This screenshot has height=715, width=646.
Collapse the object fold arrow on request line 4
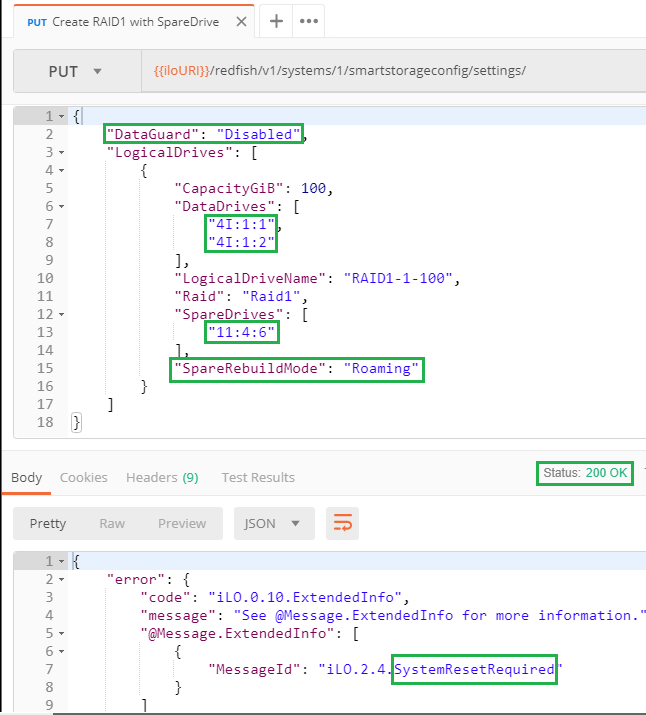[62, 171]
